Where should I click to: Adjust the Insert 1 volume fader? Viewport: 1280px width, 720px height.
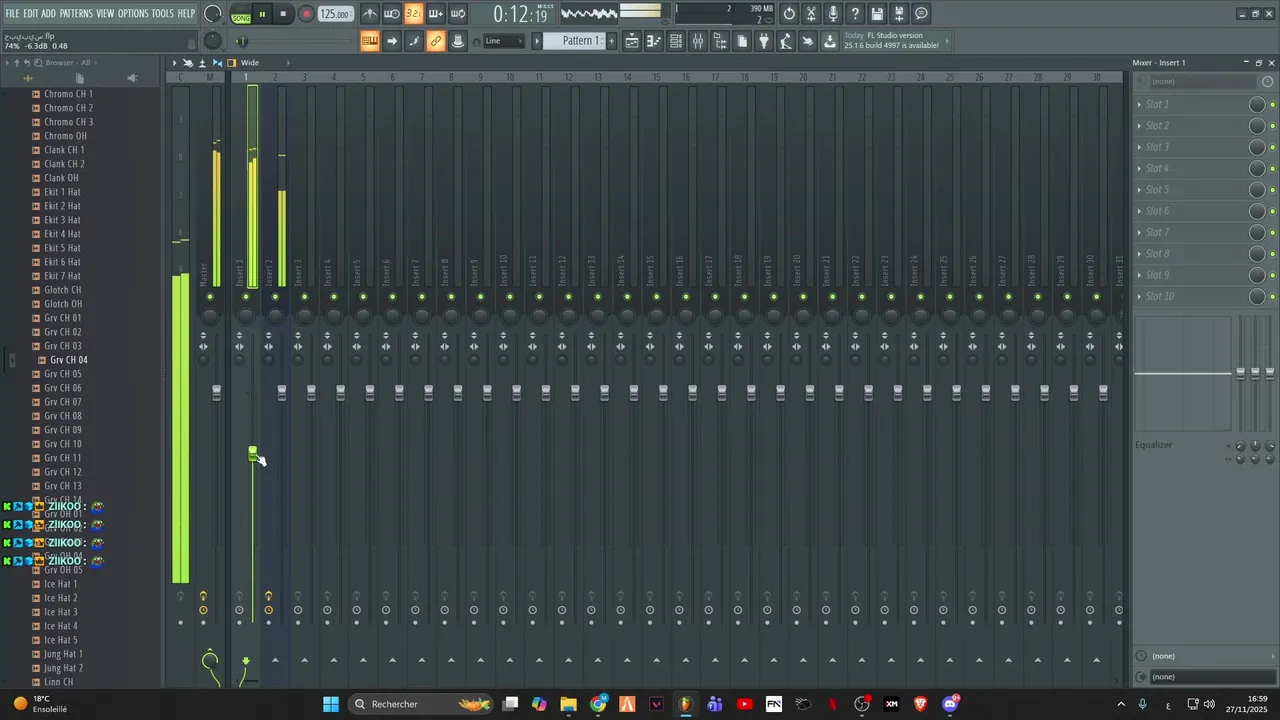253,454
